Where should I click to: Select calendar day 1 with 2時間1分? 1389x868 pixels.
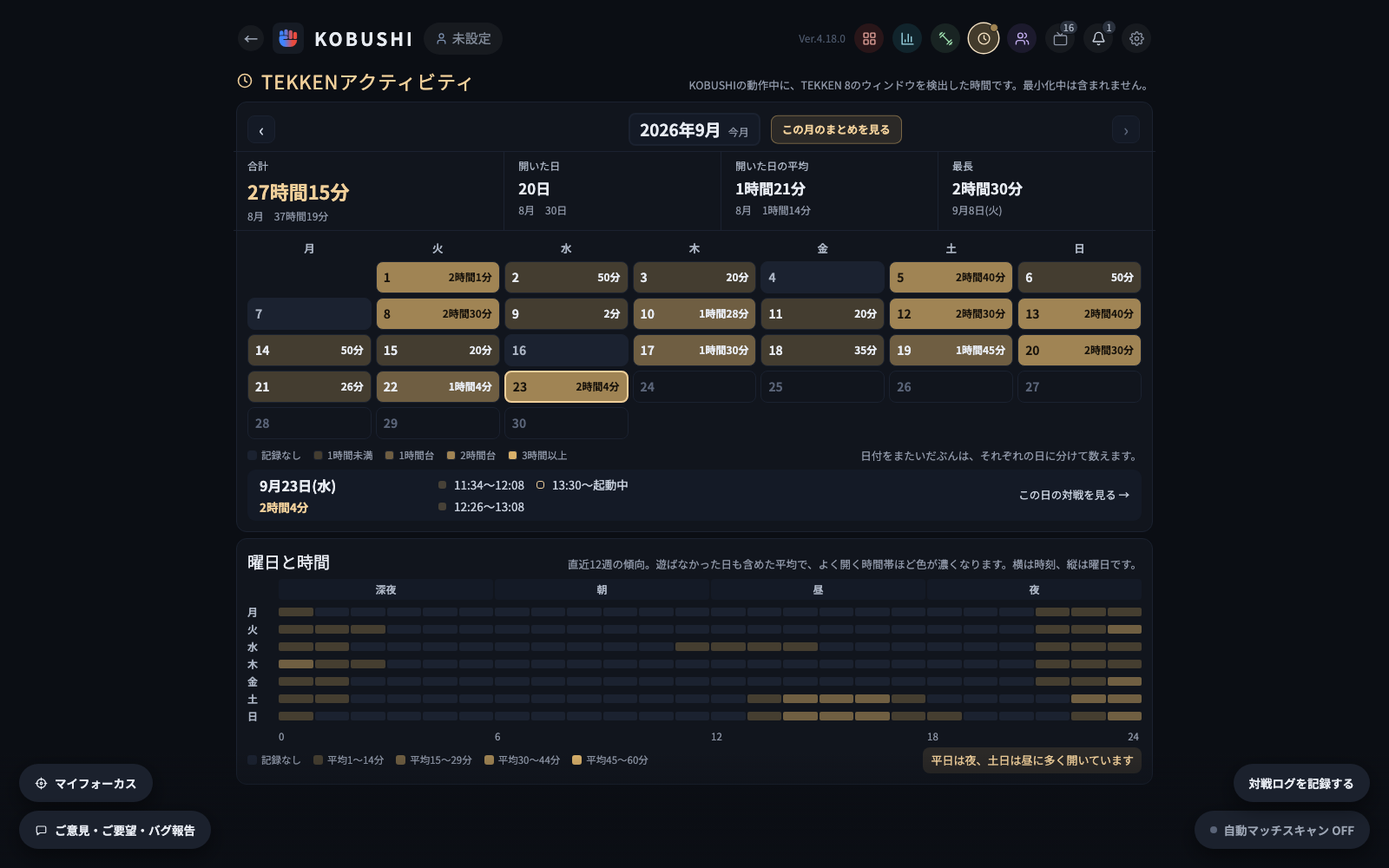[x=438, y=278]
